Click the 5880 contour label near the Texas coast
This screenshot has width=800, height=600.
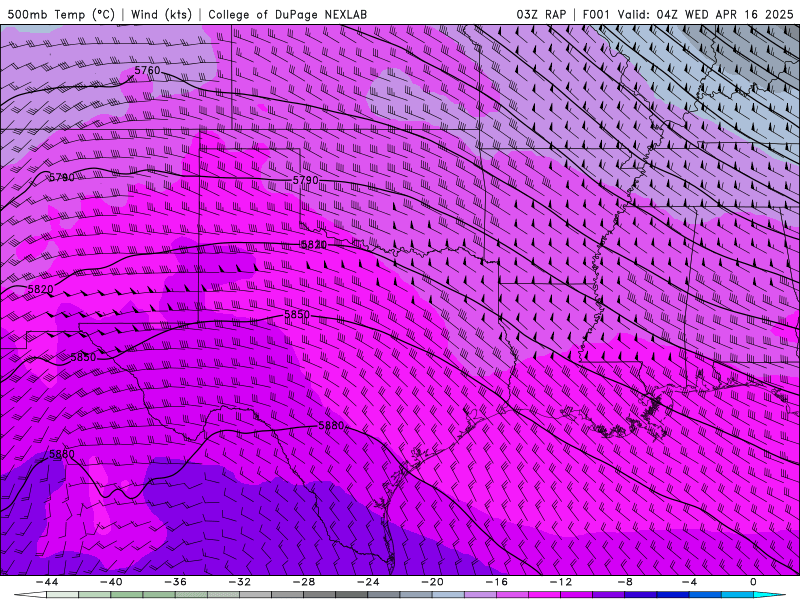[x=331, y=425]
